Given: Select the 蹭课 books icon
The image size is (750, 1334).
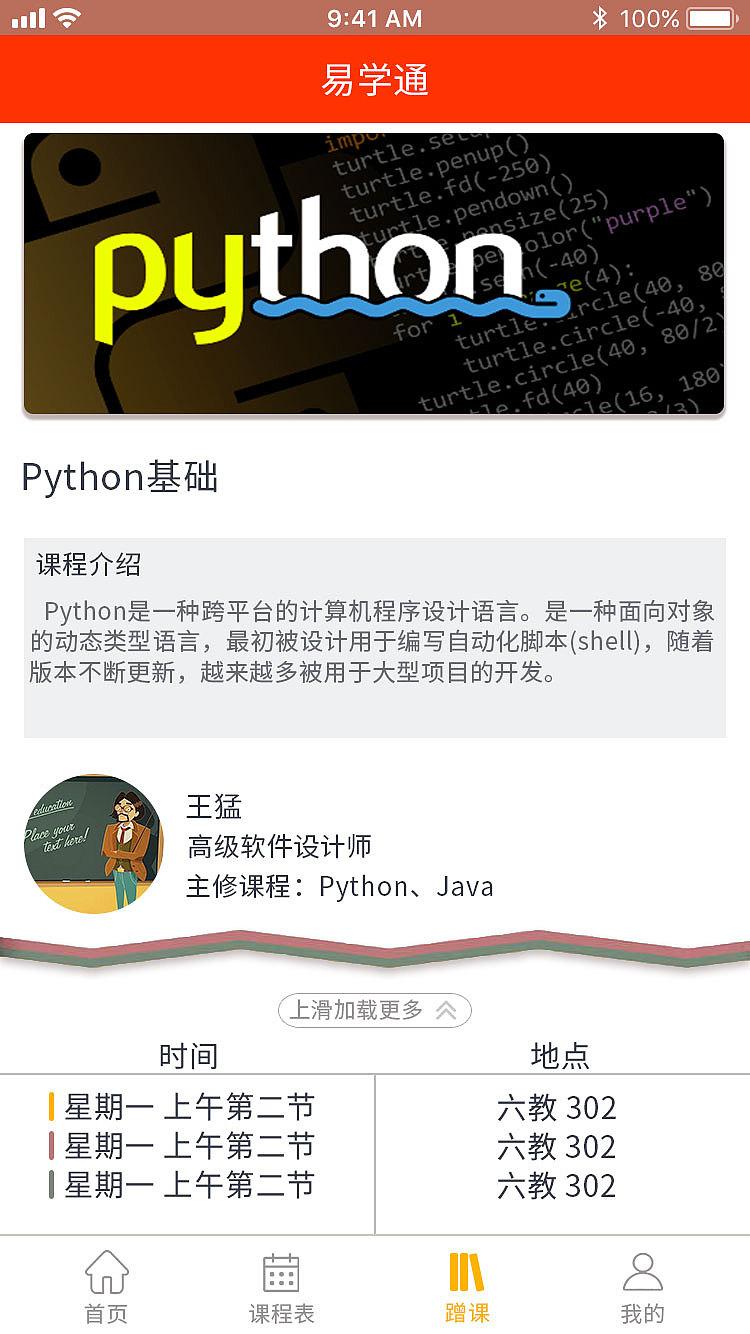Looking at the screenshot, I should click(466, 1272).
